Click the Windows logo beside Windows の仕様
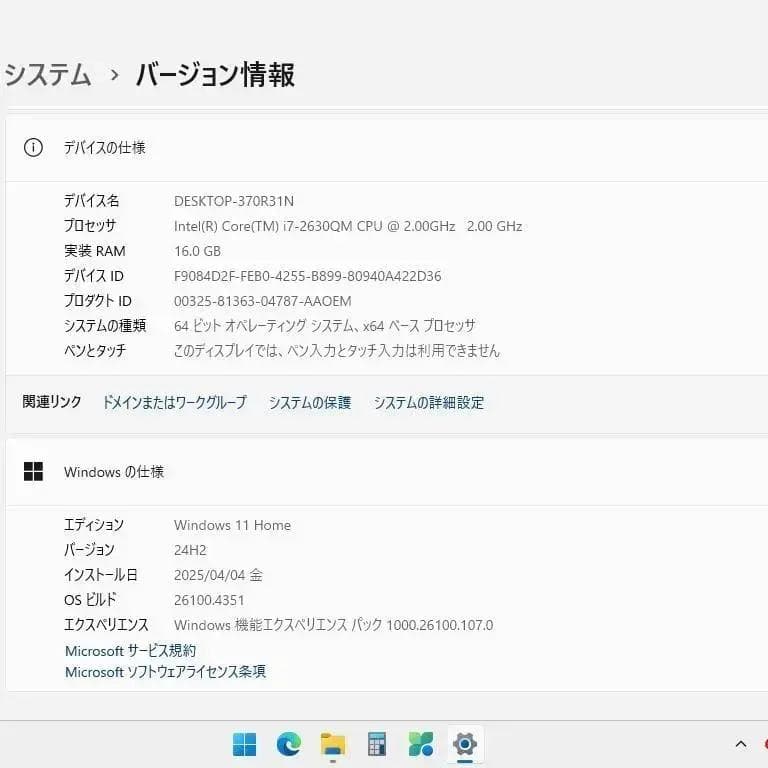Image resolution: width=768 pixels, height=768 pixels. [33, 472]
